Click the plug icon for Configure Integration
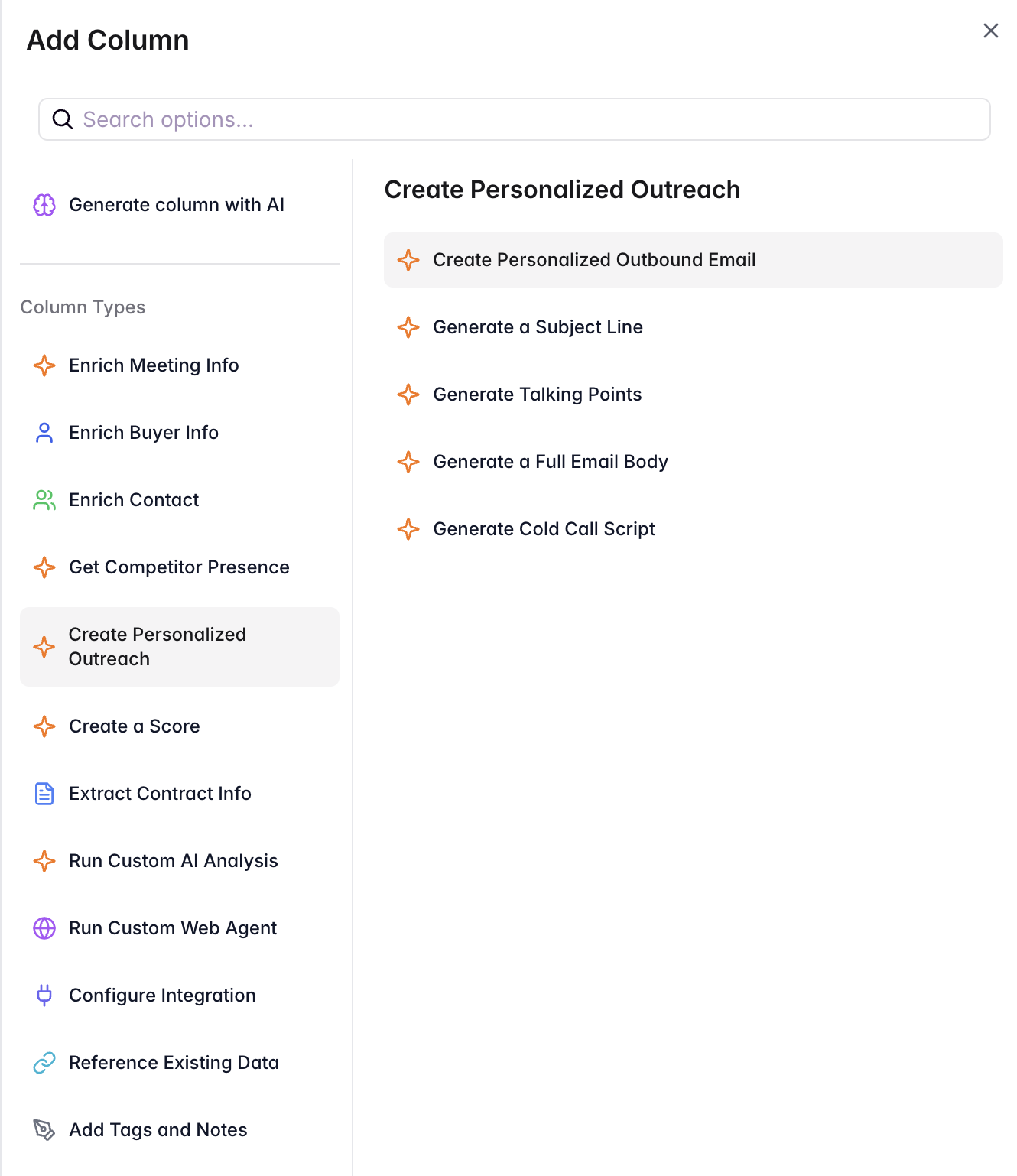The image size is (1017, 1176). coord(44,996)
